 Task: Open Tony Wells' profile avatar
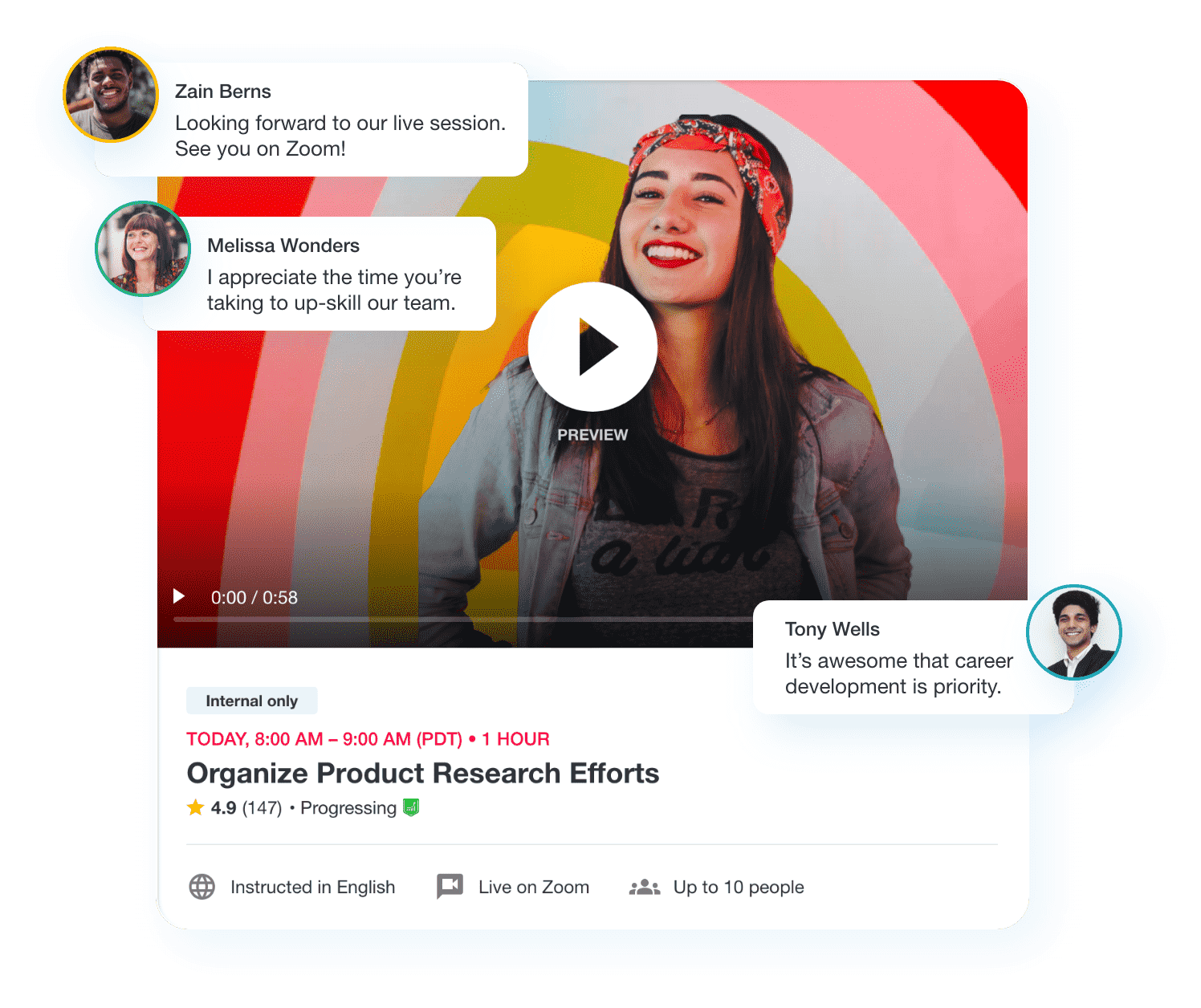click(1074, 632)
